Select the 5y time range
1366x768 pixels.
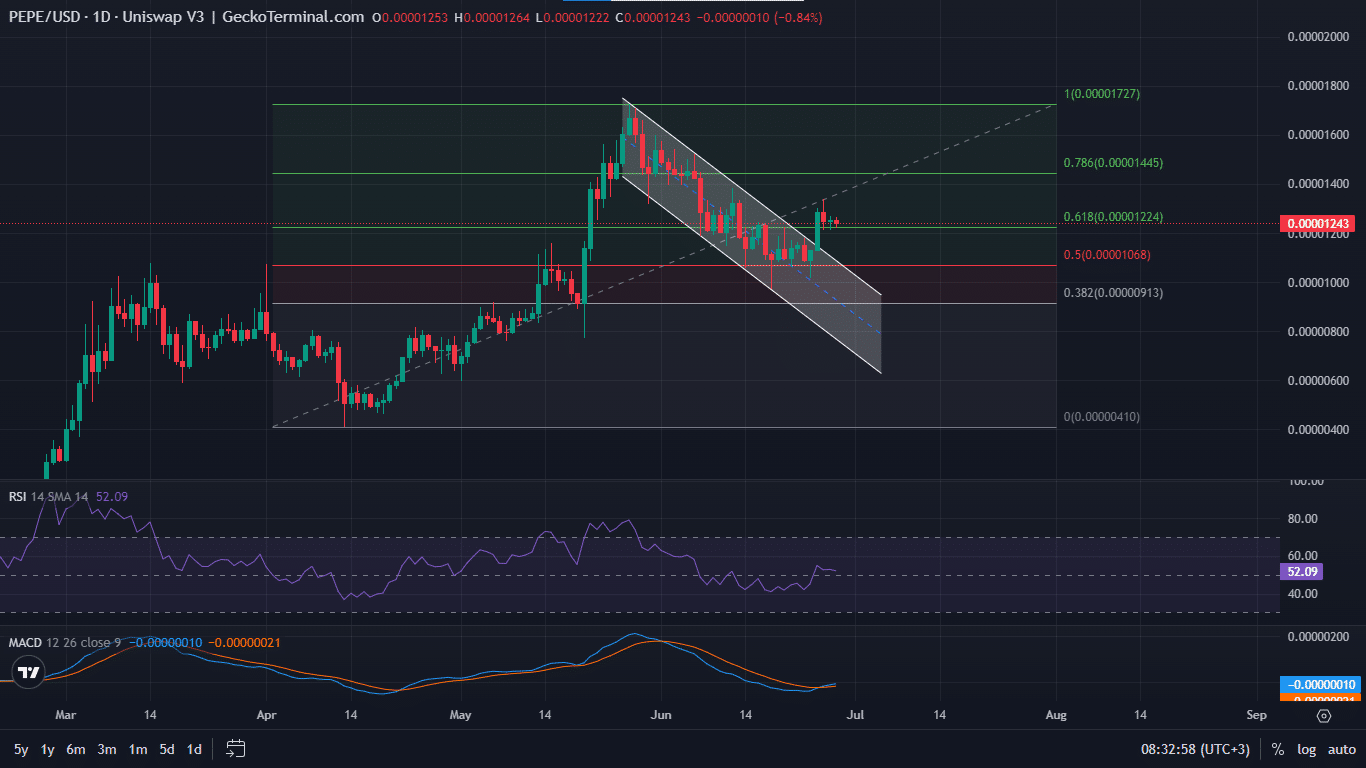pyautogui.click(x=21, y=749)
